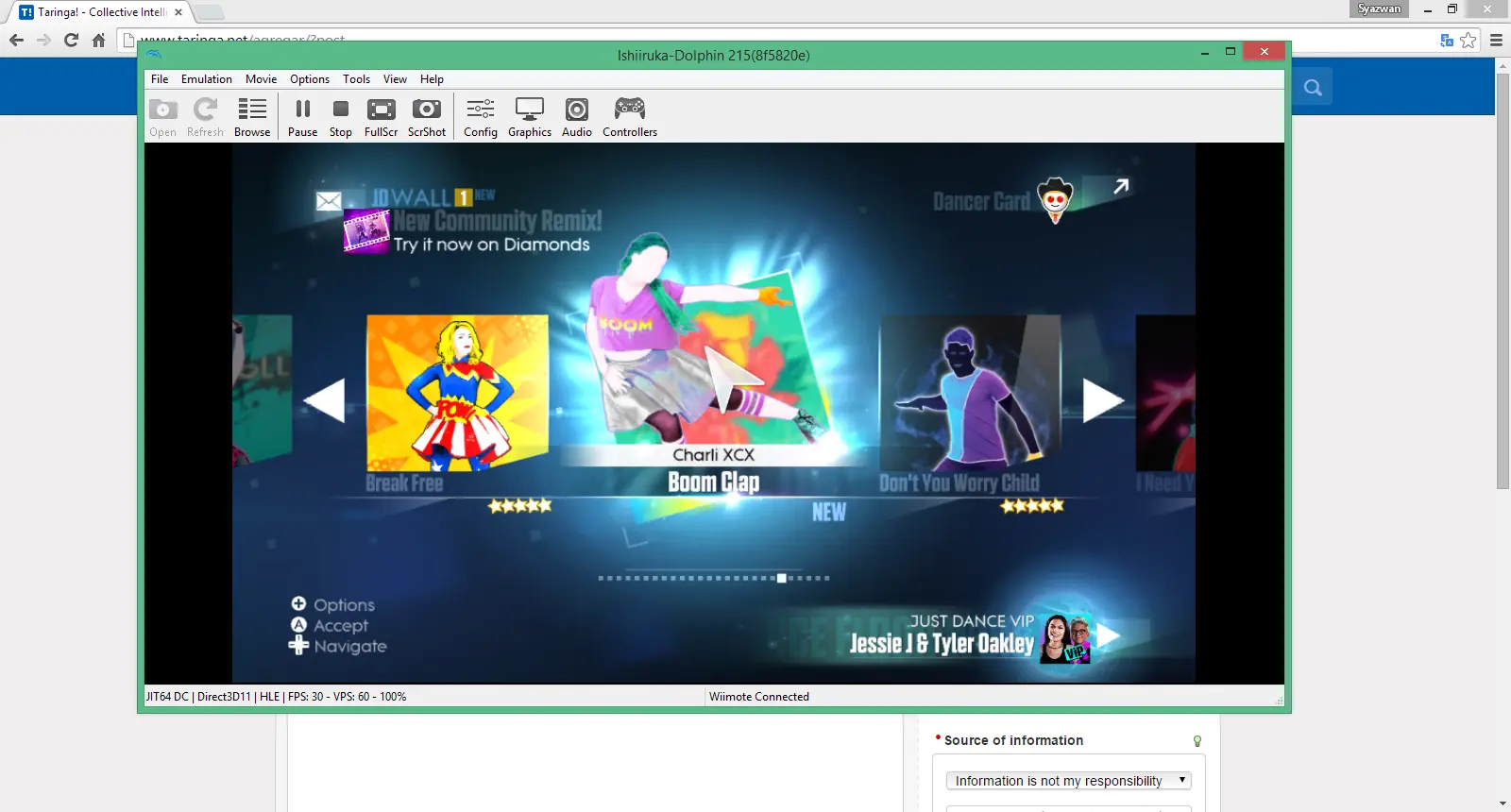Image resolution: width=1511 pixels, height=812 pixels.
Task: Open Audio settings from the toolbar
Action: pos(577,118)
